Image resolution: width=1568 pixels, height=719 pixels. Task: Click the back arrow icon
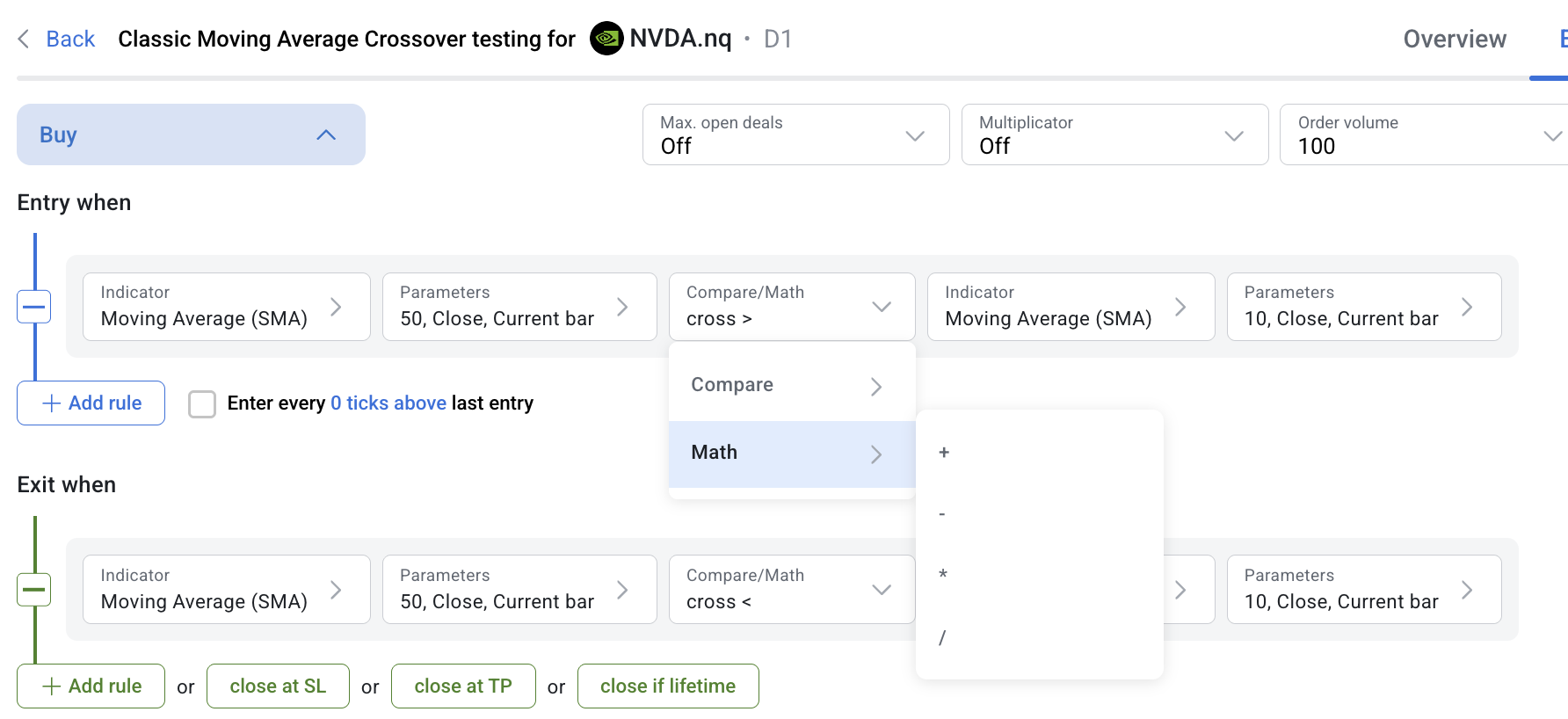coord(24,39)
